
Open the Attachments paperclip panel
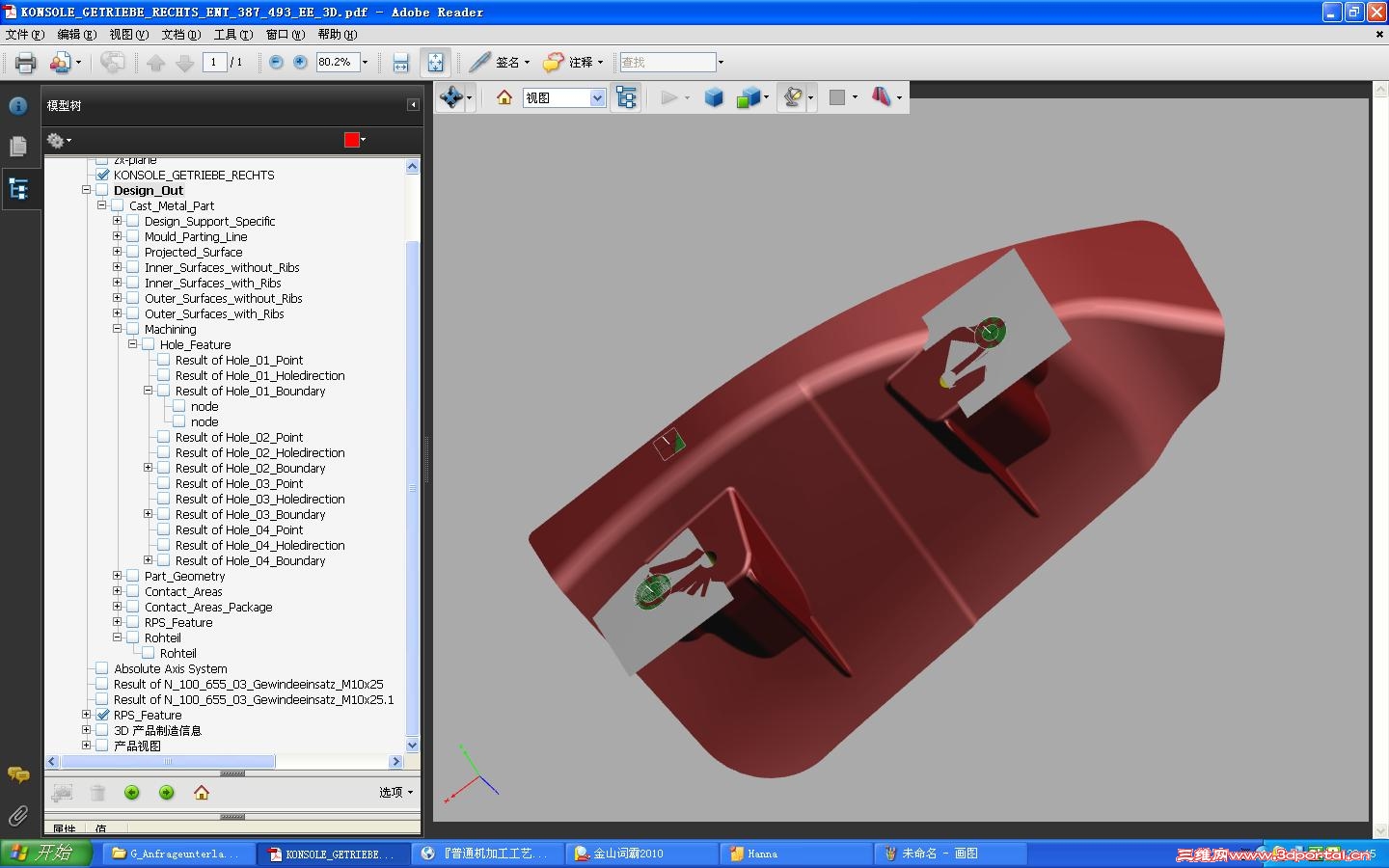click(x=18, y=817)
